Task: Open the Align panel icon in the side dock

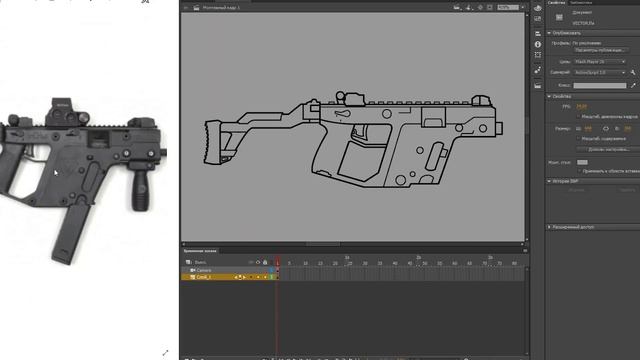Action: (538, 33)
